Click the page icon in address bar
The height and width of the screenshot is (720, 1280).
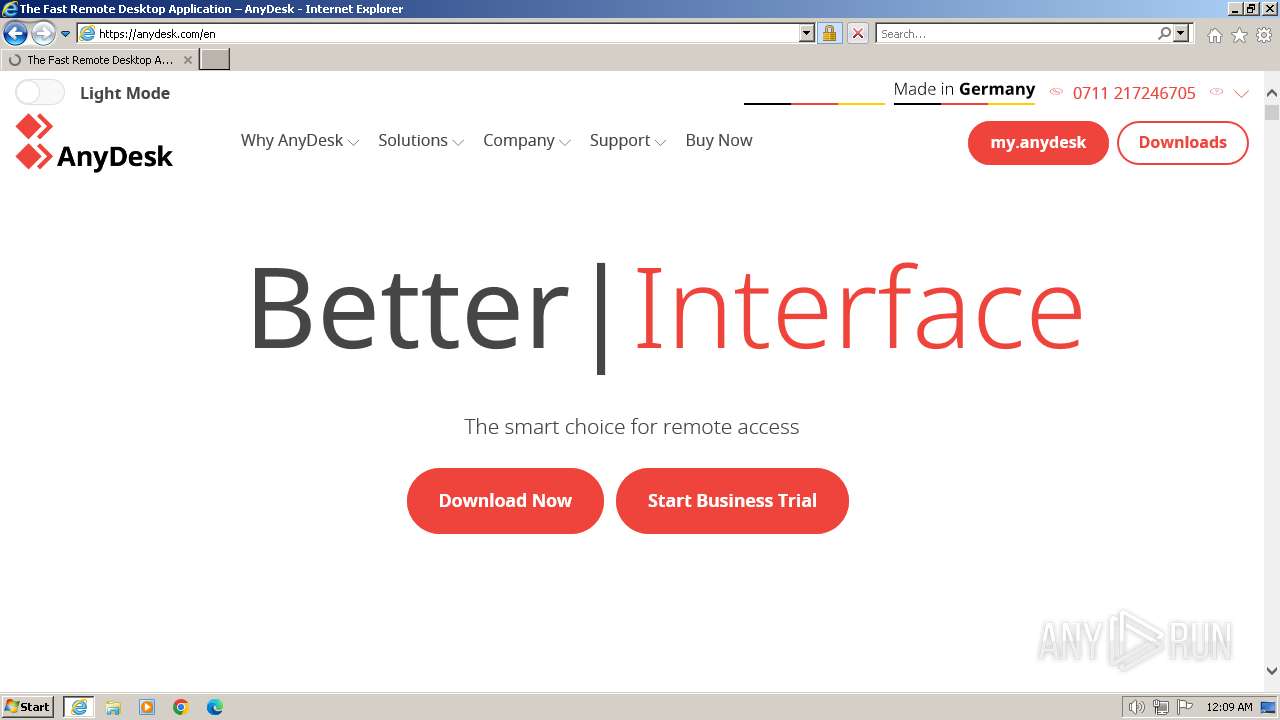(x=88, y=34)
